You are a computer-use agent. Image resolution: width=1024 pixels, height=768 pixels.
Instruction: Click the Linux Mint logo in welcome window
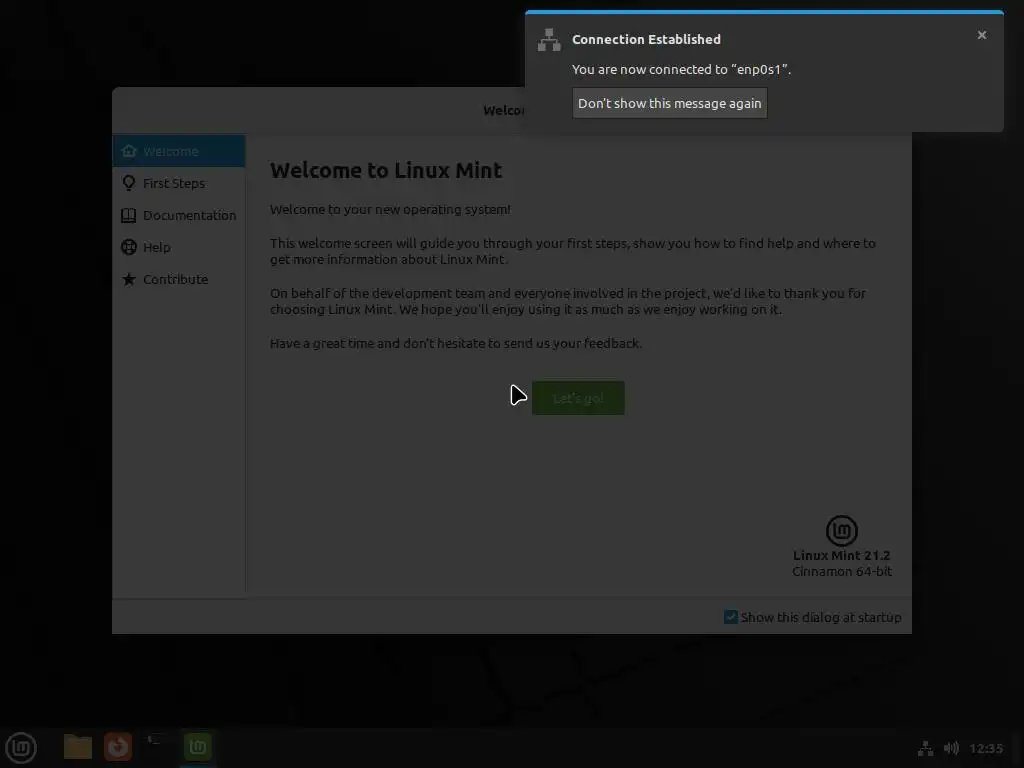click(x=842, y=530)
